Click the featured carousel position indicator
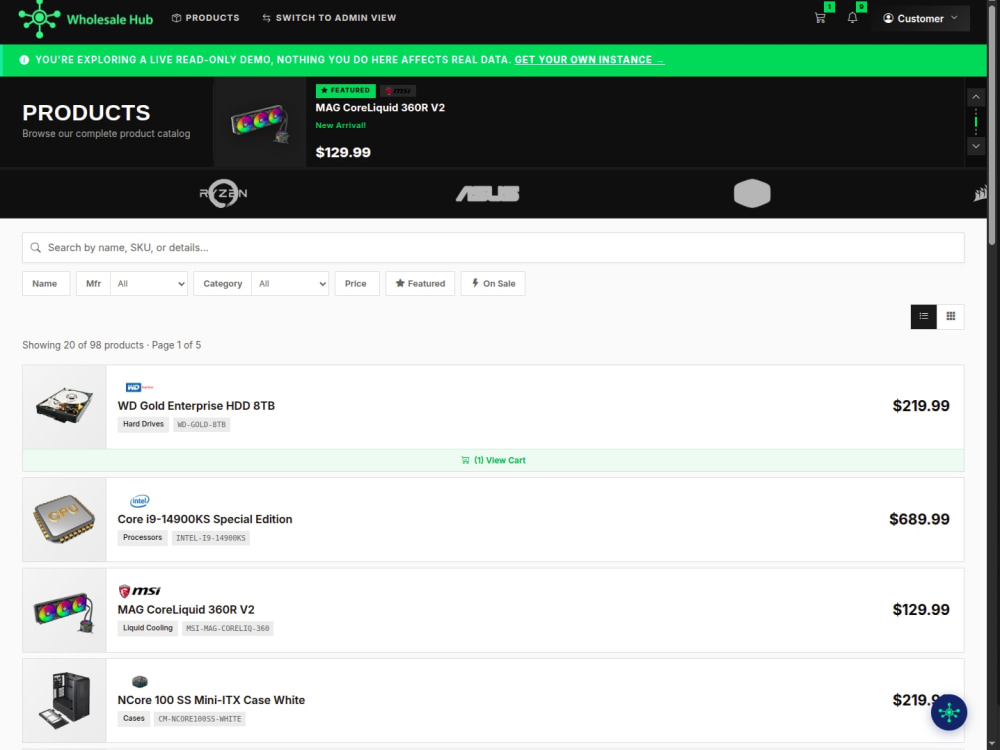The width and height of the screenshot is (1000, 750). (x=976, y=121)
